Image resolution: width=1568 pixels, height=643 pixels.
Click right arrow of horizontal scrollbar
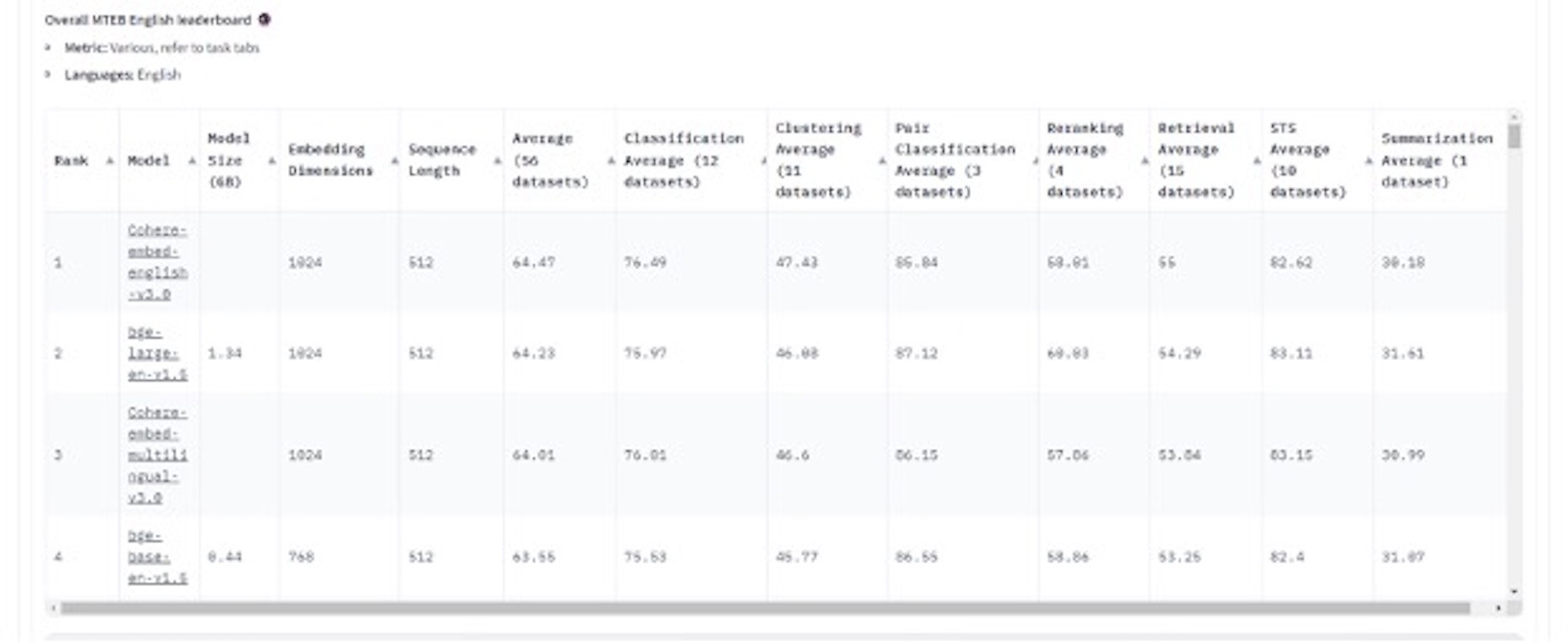(1498, 608)
